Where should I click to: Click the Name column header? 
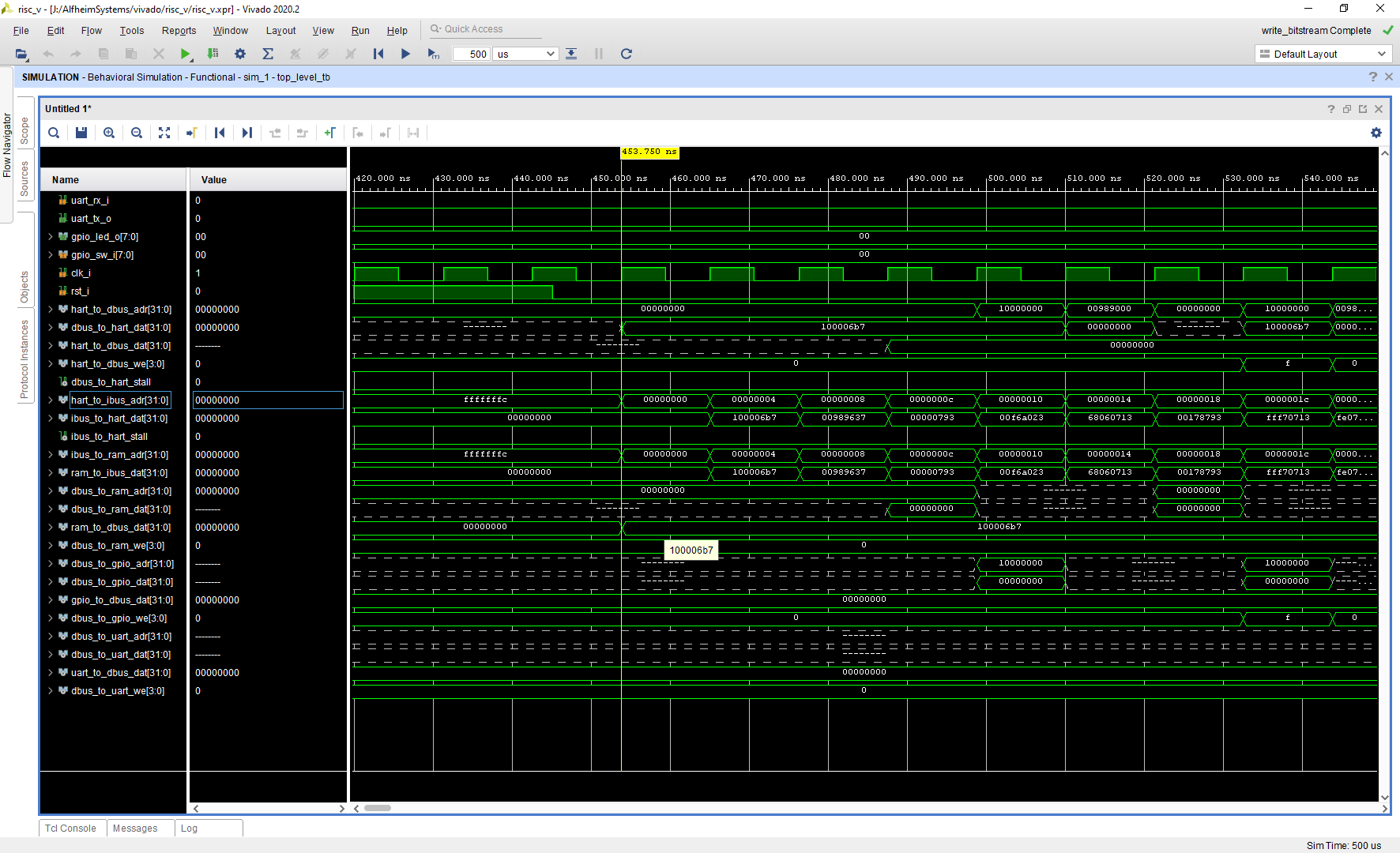pyautogui.click(x=114, y=180)
